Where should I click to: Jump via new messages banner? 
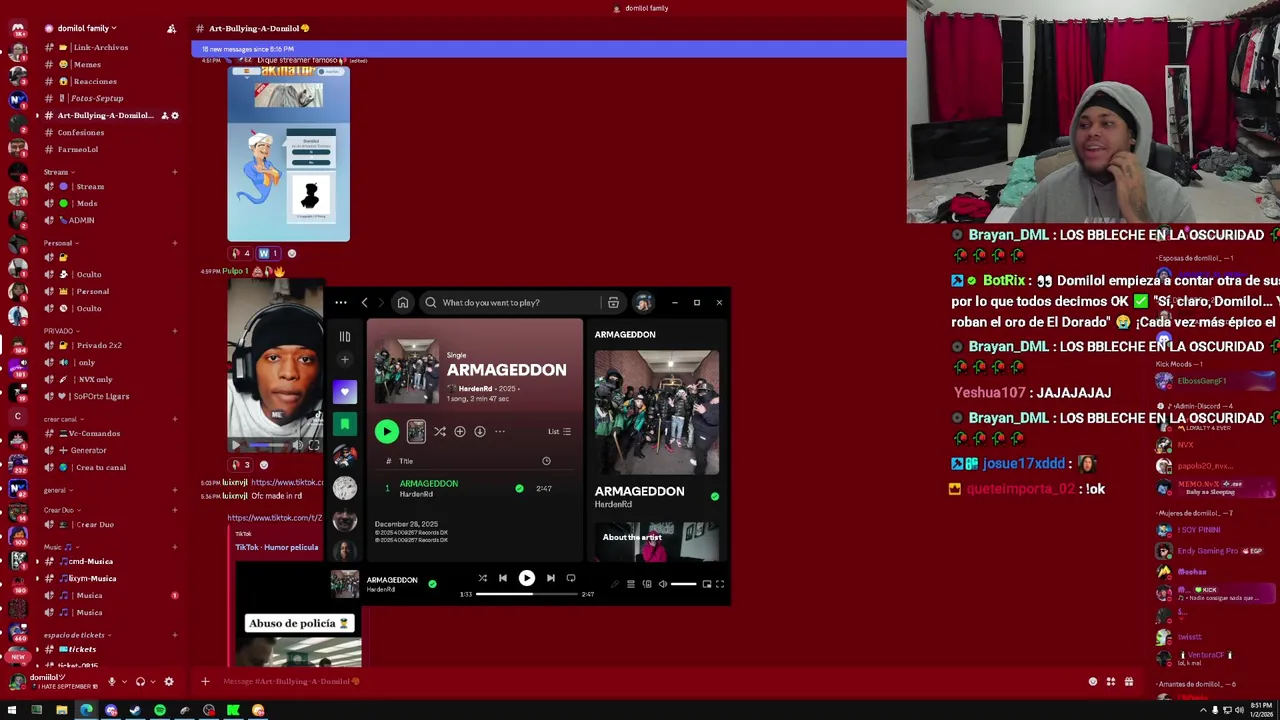548,49
